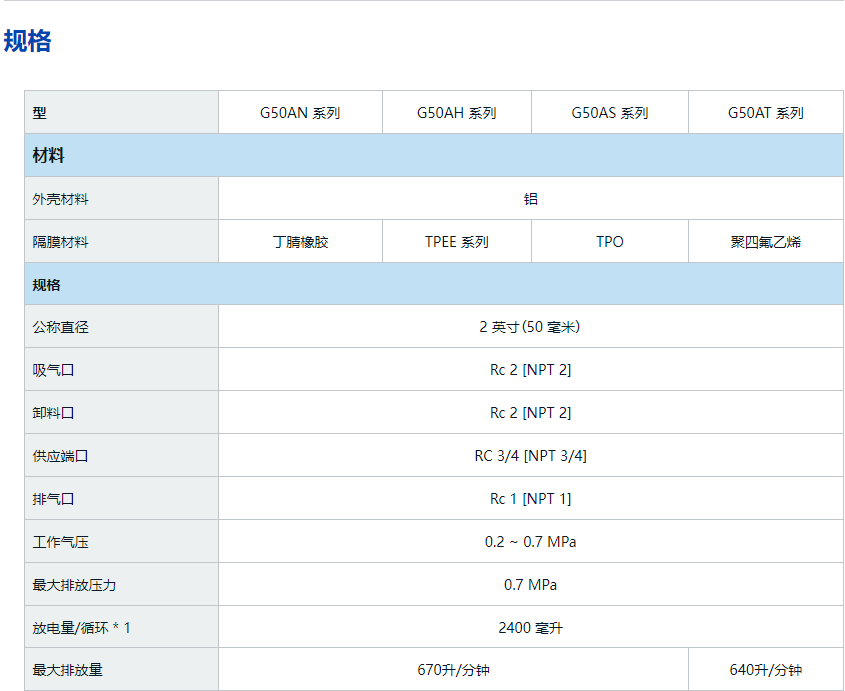845x691 pixels.
Task: Select the 670升/分钟 discharge value
Action: click(x=452, y=670)
